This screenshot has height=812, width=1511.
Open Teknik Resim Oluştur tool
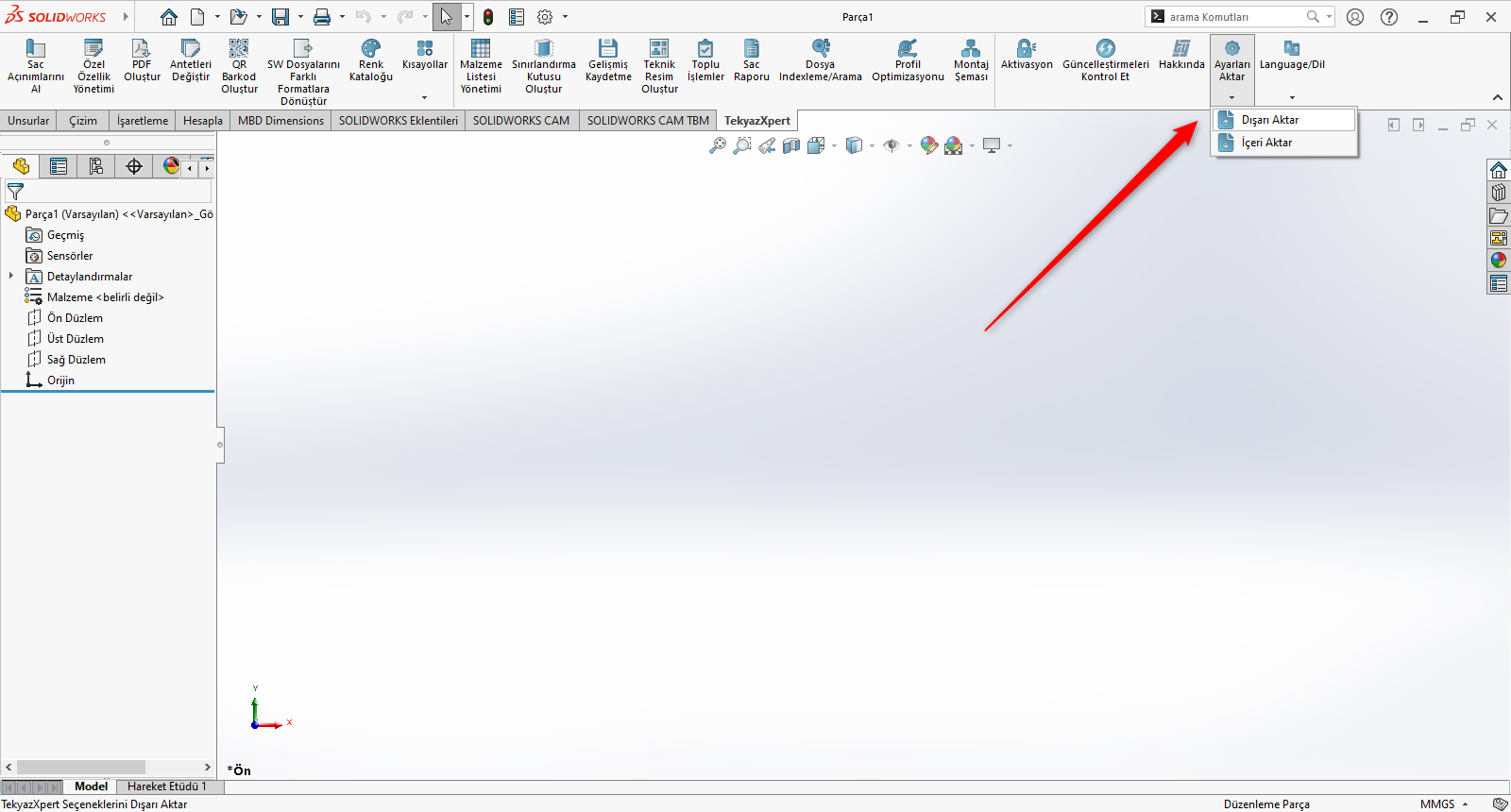(659, 66)
